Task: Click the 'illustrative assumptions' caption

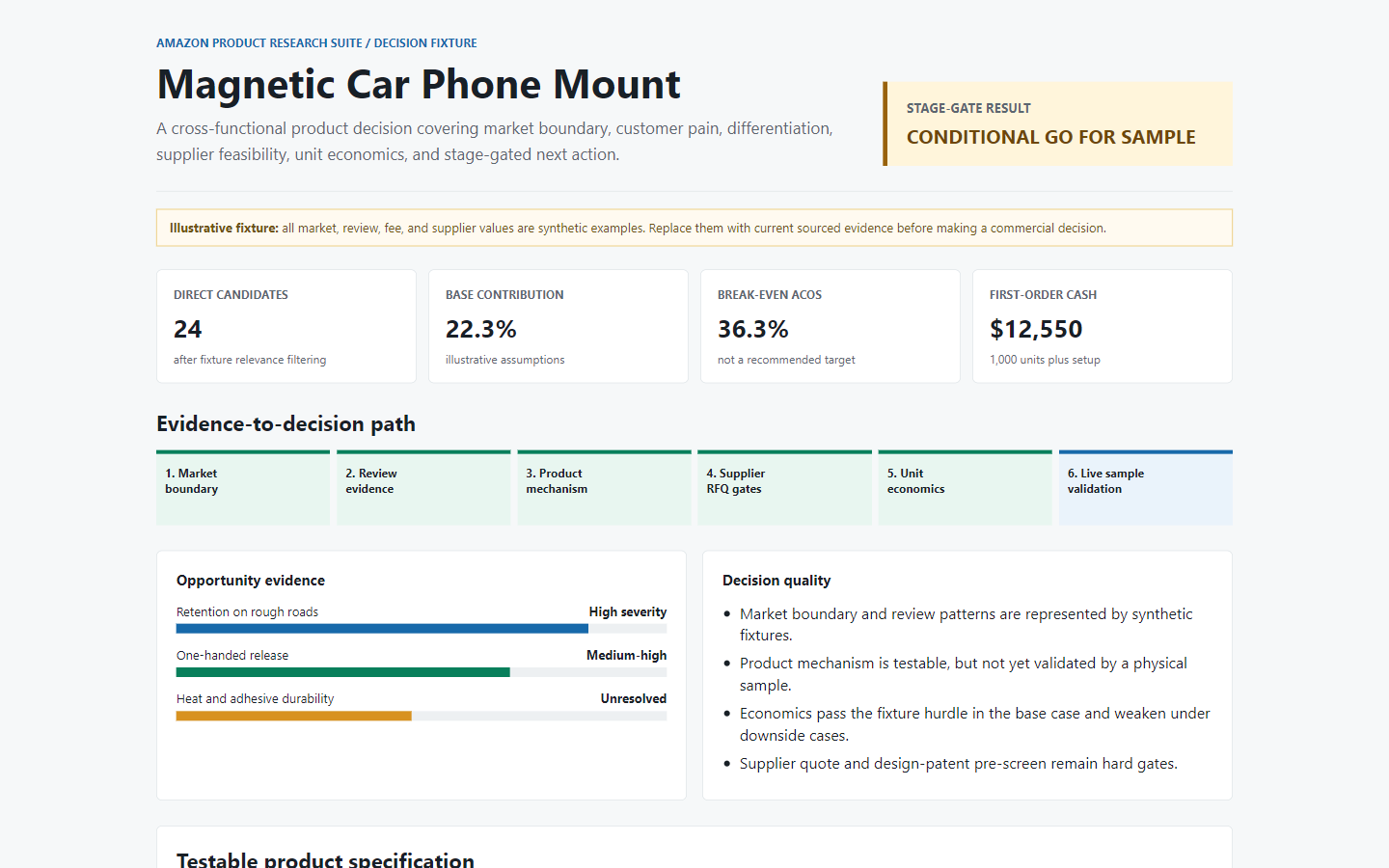Action: [505, 360]
